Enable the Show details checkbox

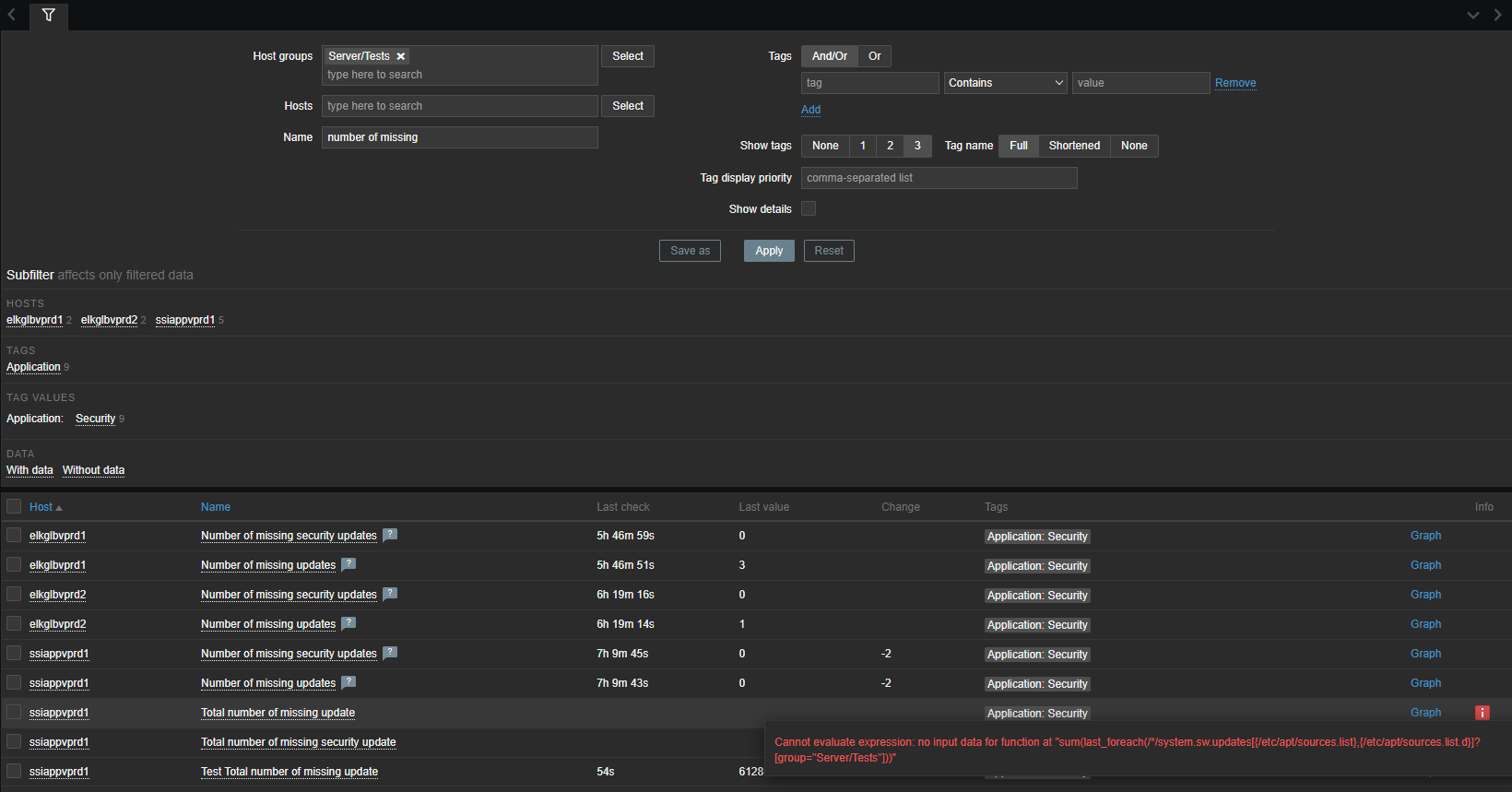(x=809, y=208)
